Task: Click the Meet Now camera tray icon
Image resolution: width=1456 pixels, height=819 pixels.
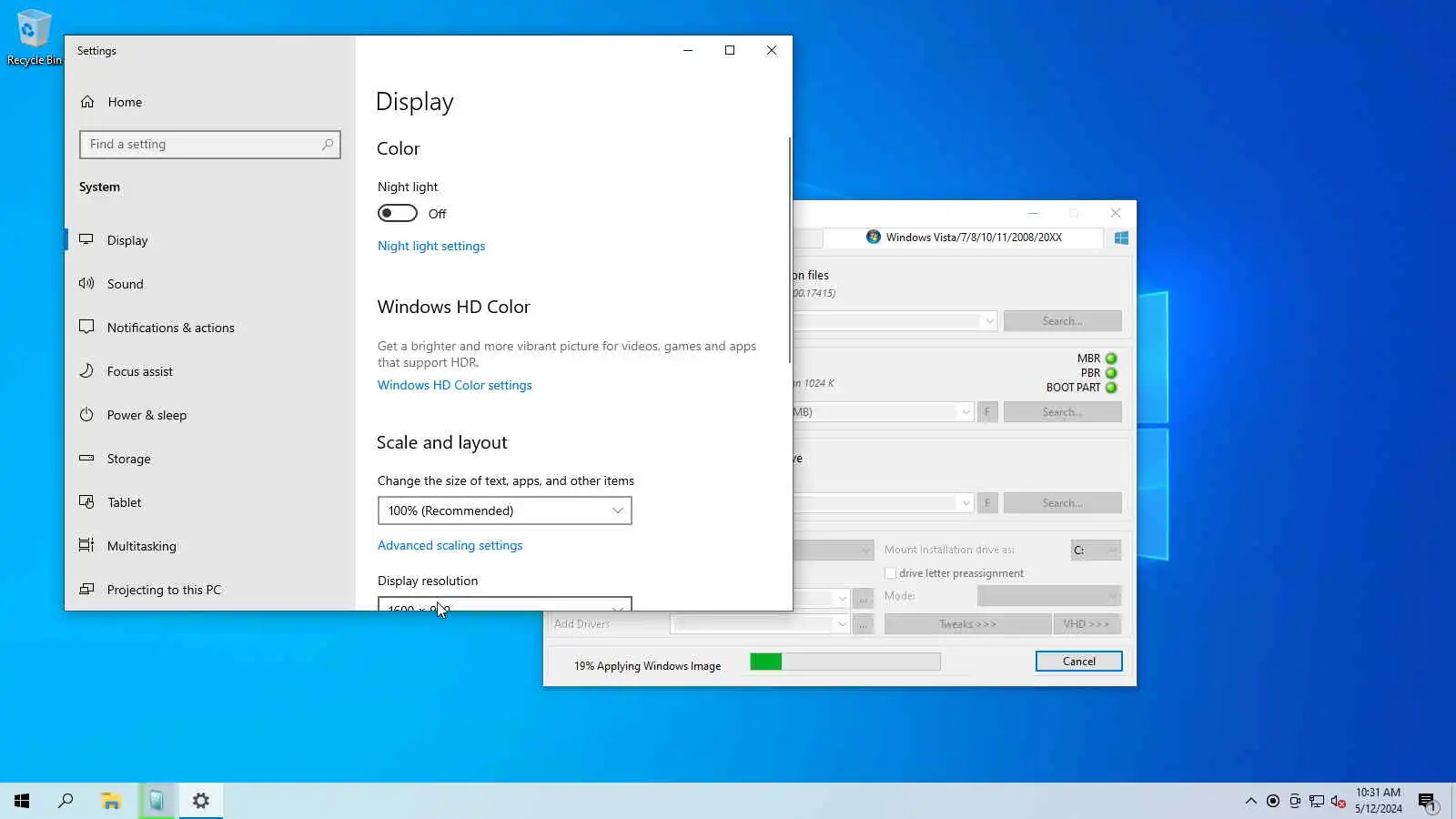Action: click(x=1295, y=801)
